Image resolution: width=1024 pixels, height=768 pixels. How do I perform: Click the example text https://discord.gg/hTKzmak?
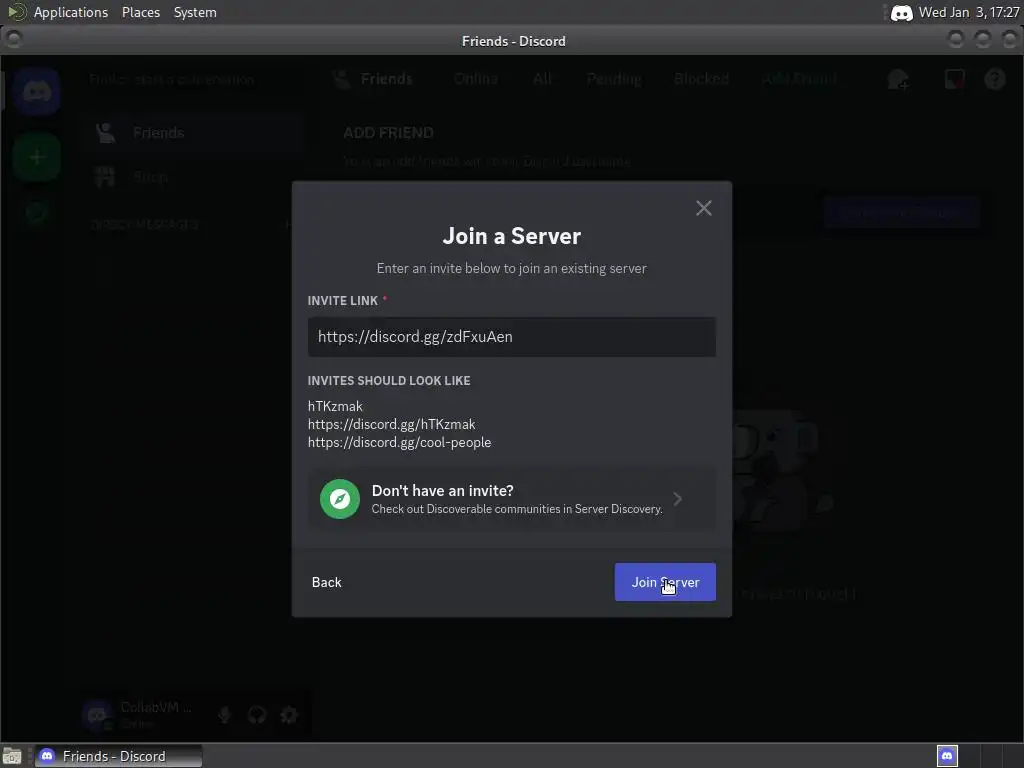[391, 424]
